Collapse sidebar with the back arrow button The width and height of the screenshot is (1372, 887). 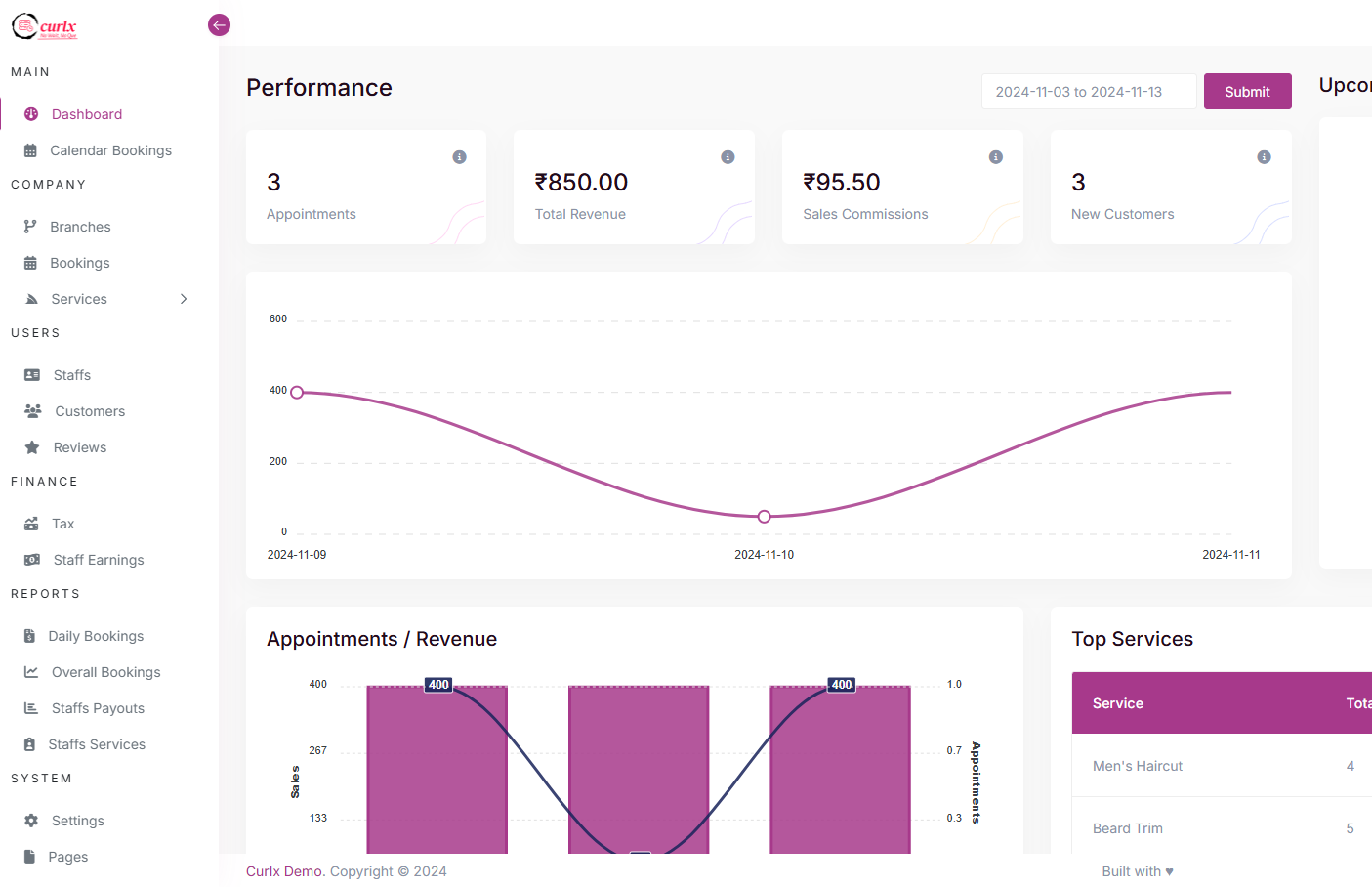pos(219,25)
